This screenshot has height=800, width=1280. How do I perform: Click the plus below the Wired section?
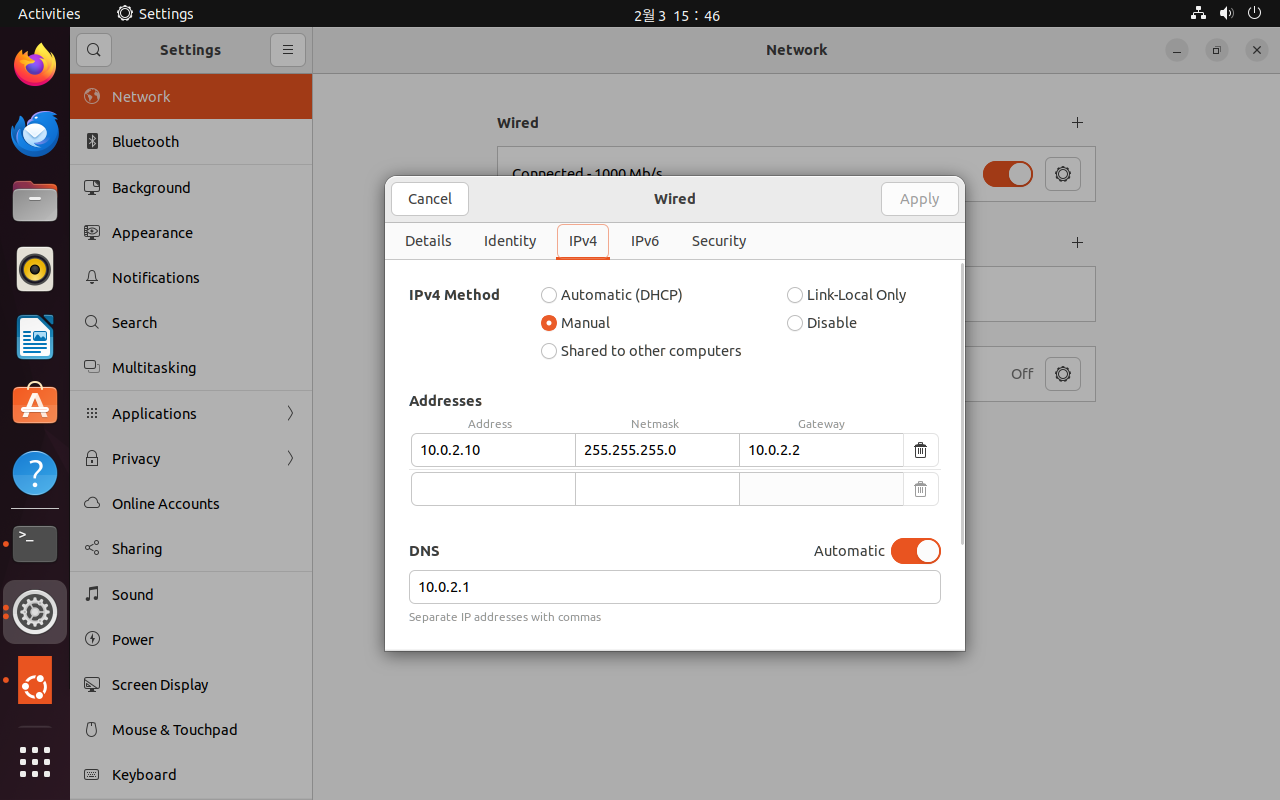click(1077, 242)
